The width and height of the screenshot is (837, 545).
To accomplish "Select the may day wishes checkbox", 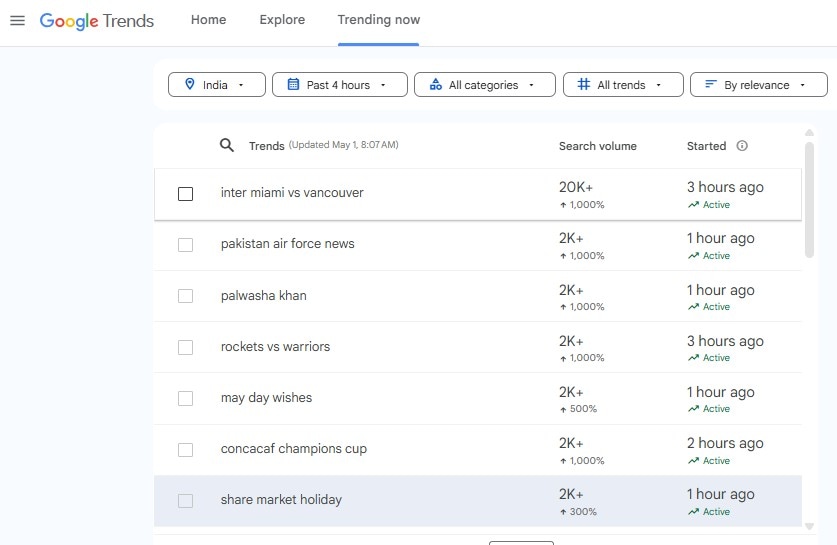I will pos(185,398).
